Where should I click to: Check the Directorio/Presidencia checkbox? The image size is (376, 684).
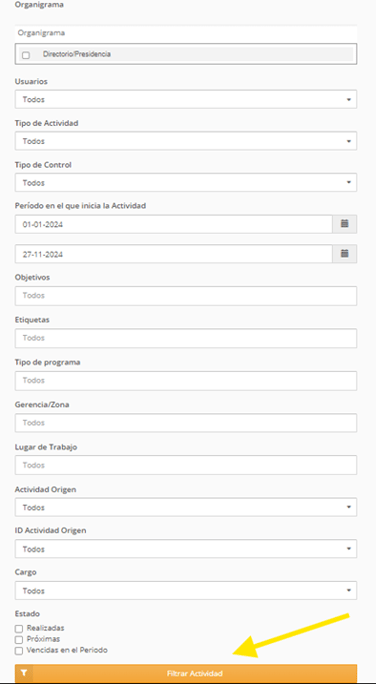26,55
